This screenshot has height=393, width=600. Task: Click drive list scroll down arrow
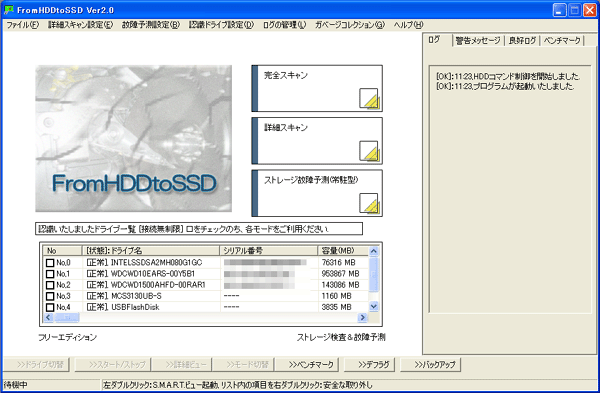click(x=374, y=307)
